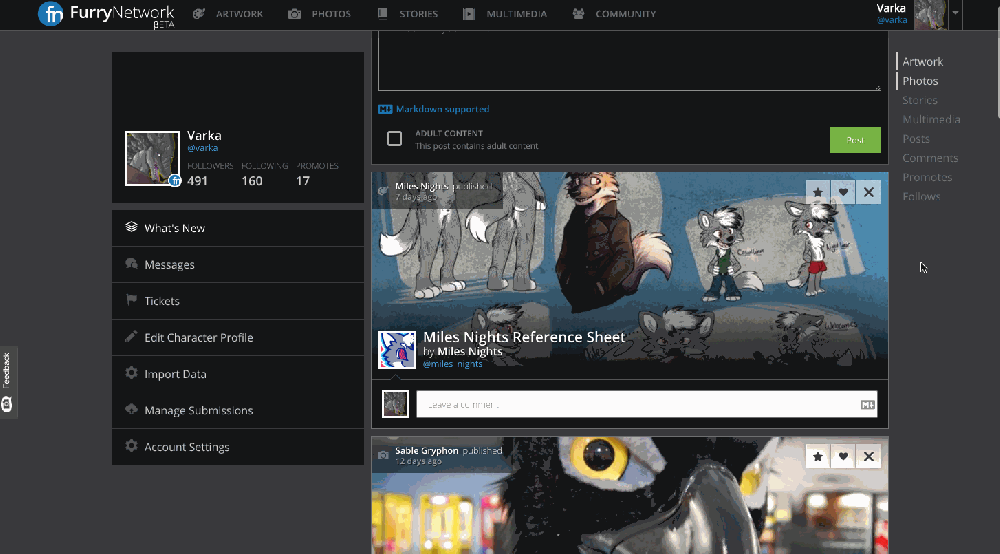
Task: Enable the Adult Content checkbox
Action: pyautogui.click(x=395, y=139)
